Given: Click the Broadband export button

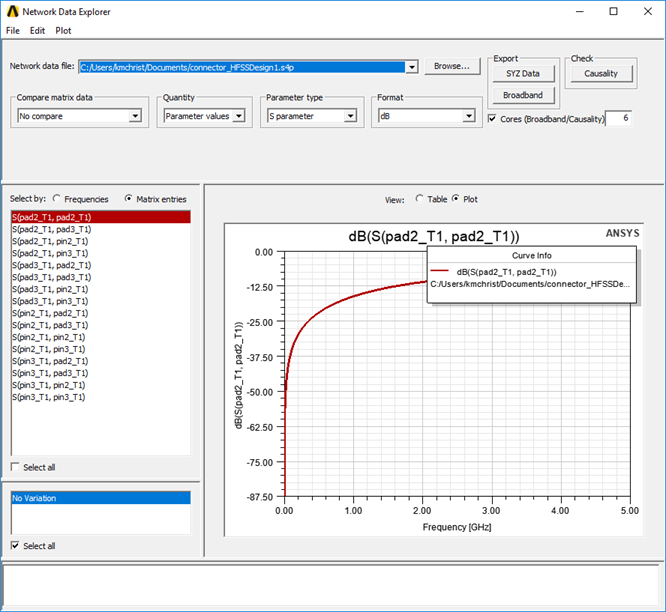Looking at the screenshot, I should pyautogui.click(x=522, y=96).
